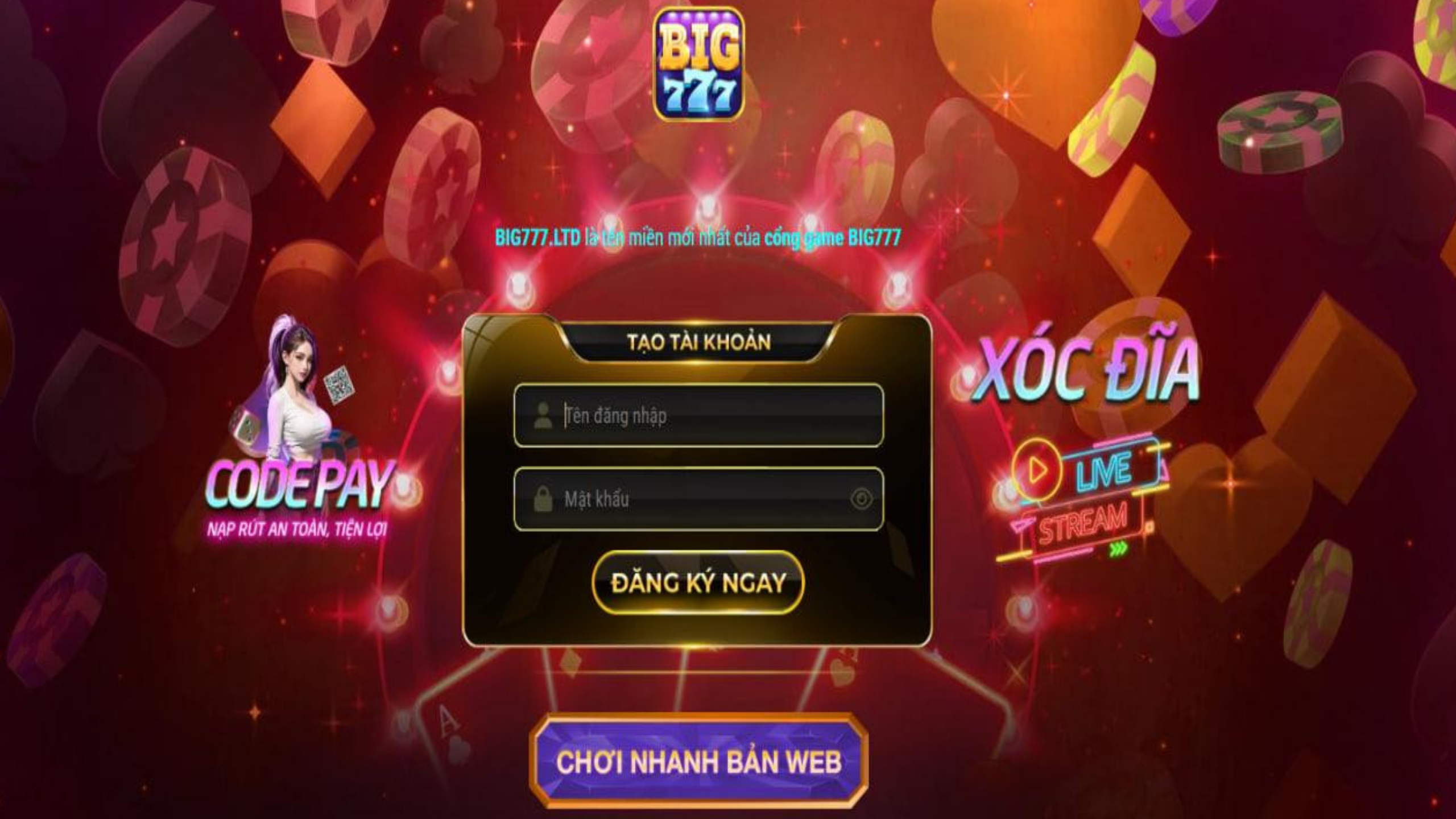The image size is (1456, 819).
Task: Click the cổng game BIG777 link text
Action: [x=833, y=237]
